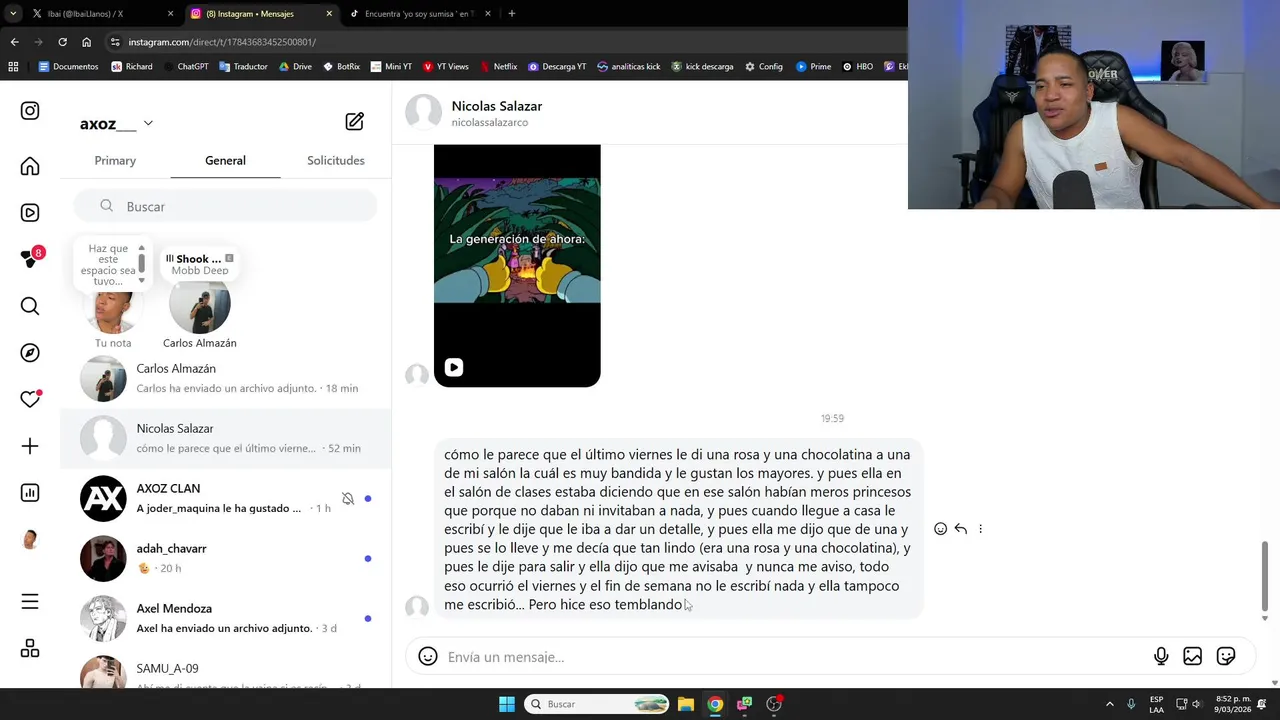Reload the page

pyautogui.click(x=62, y=42)
